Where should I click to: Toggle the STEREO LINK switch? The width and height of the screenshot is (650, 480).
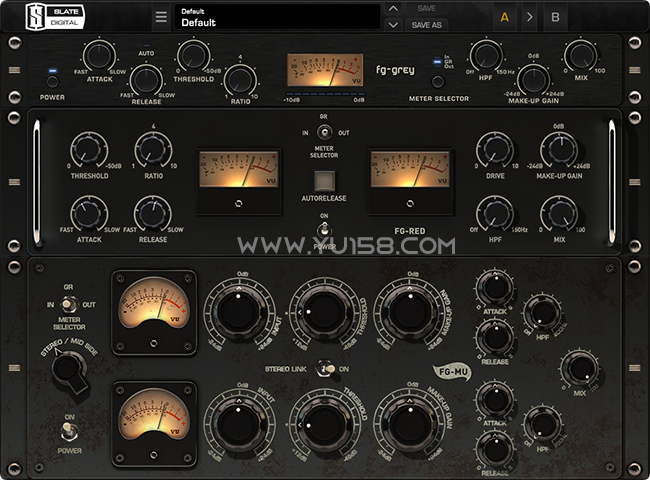326,368
